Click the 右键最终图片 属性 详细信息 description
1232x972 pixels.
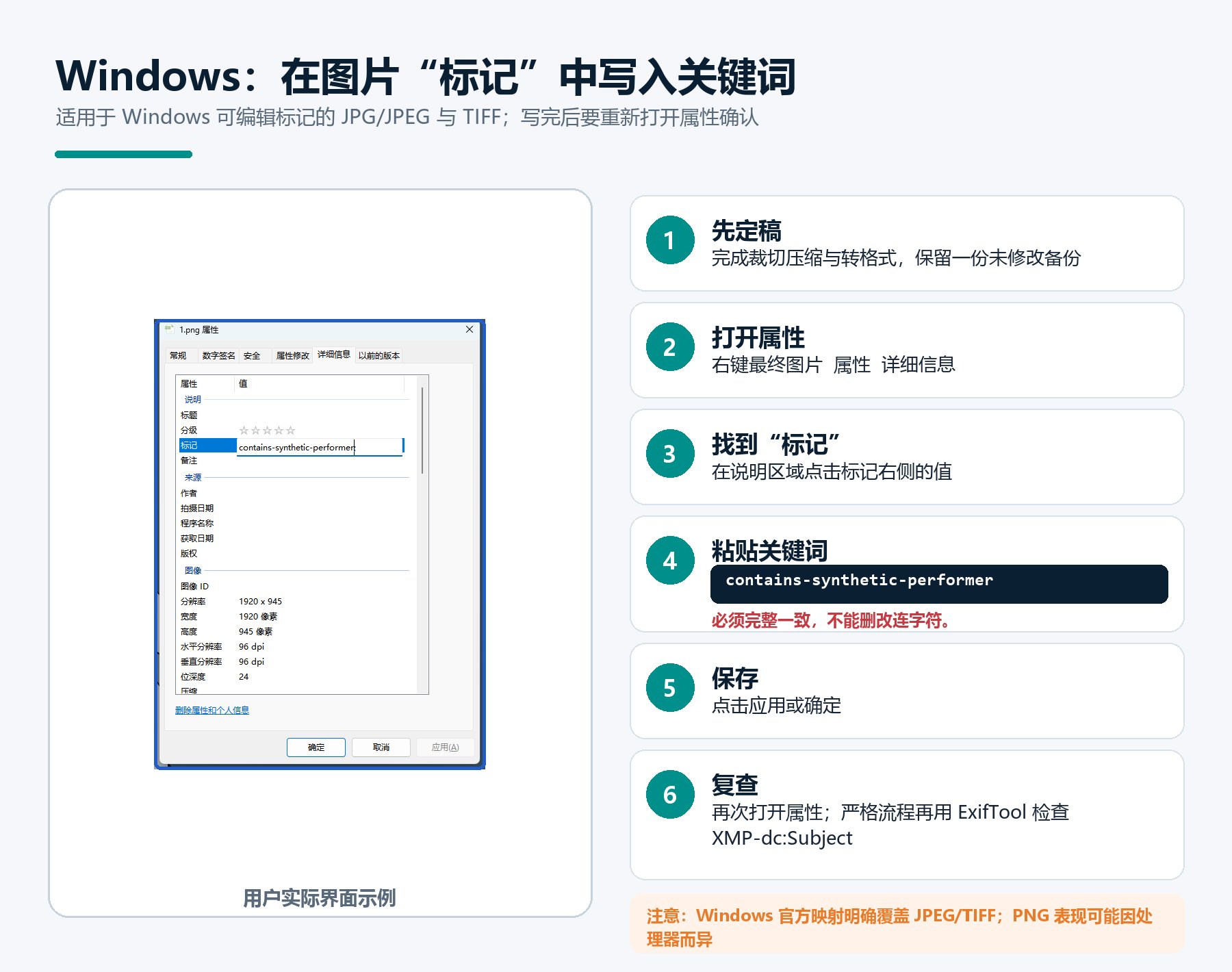[x=834, y=365]
